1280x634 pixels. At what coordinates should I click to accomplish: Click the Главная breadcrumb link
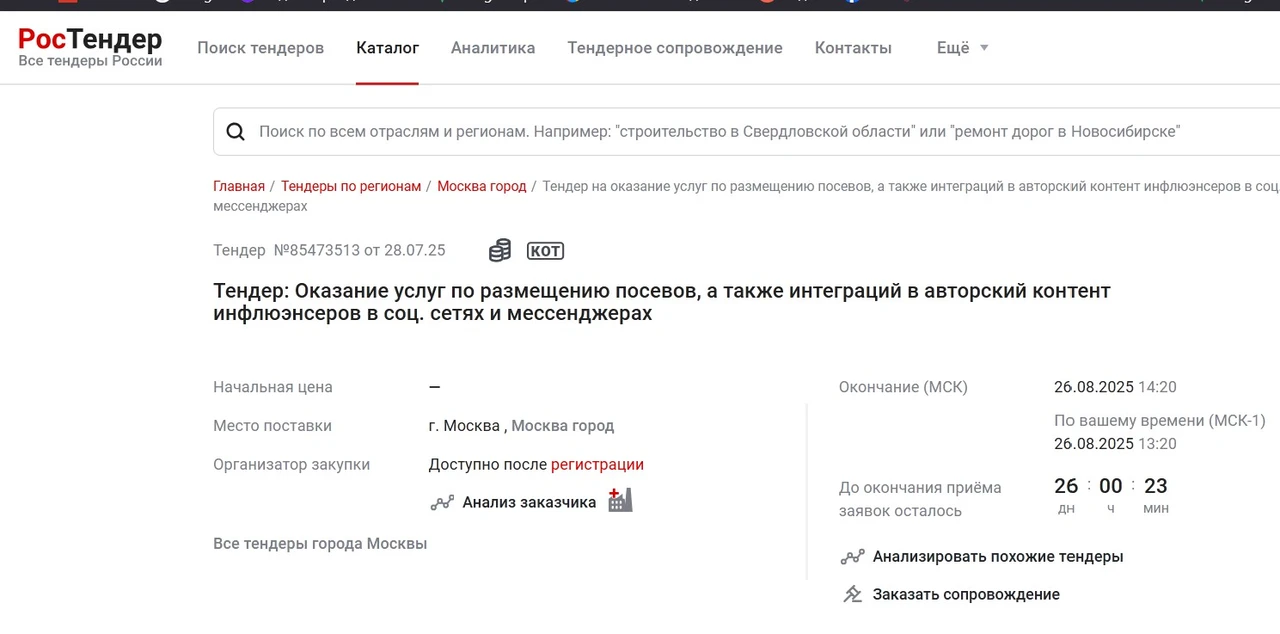pyautogui.click(x=239, y=186)
